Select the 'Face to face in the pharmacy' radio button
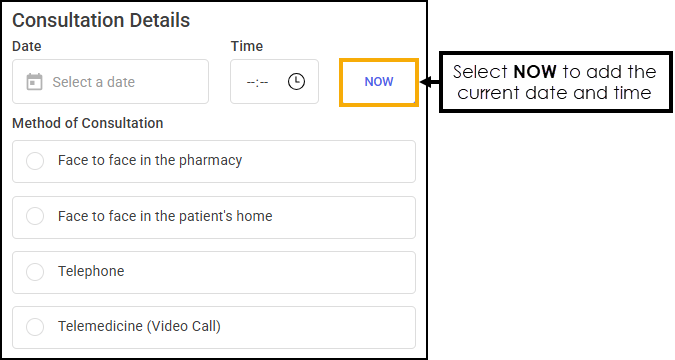Image resolution: width=675 pixels, height=360 pixels. tap(35, 161)
